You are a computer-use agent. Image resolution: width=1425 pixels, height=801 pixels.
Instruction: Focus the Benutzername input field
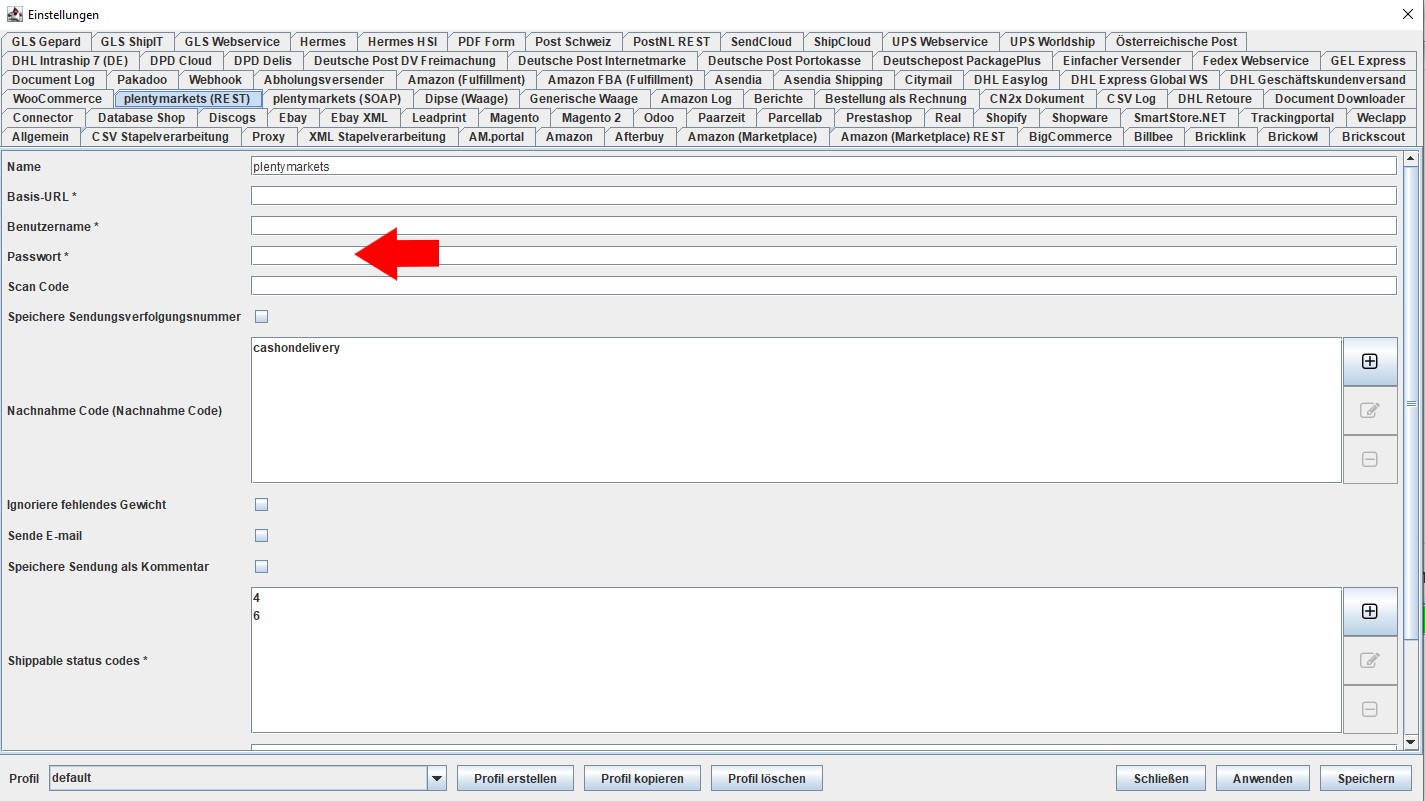pos(824,226)
